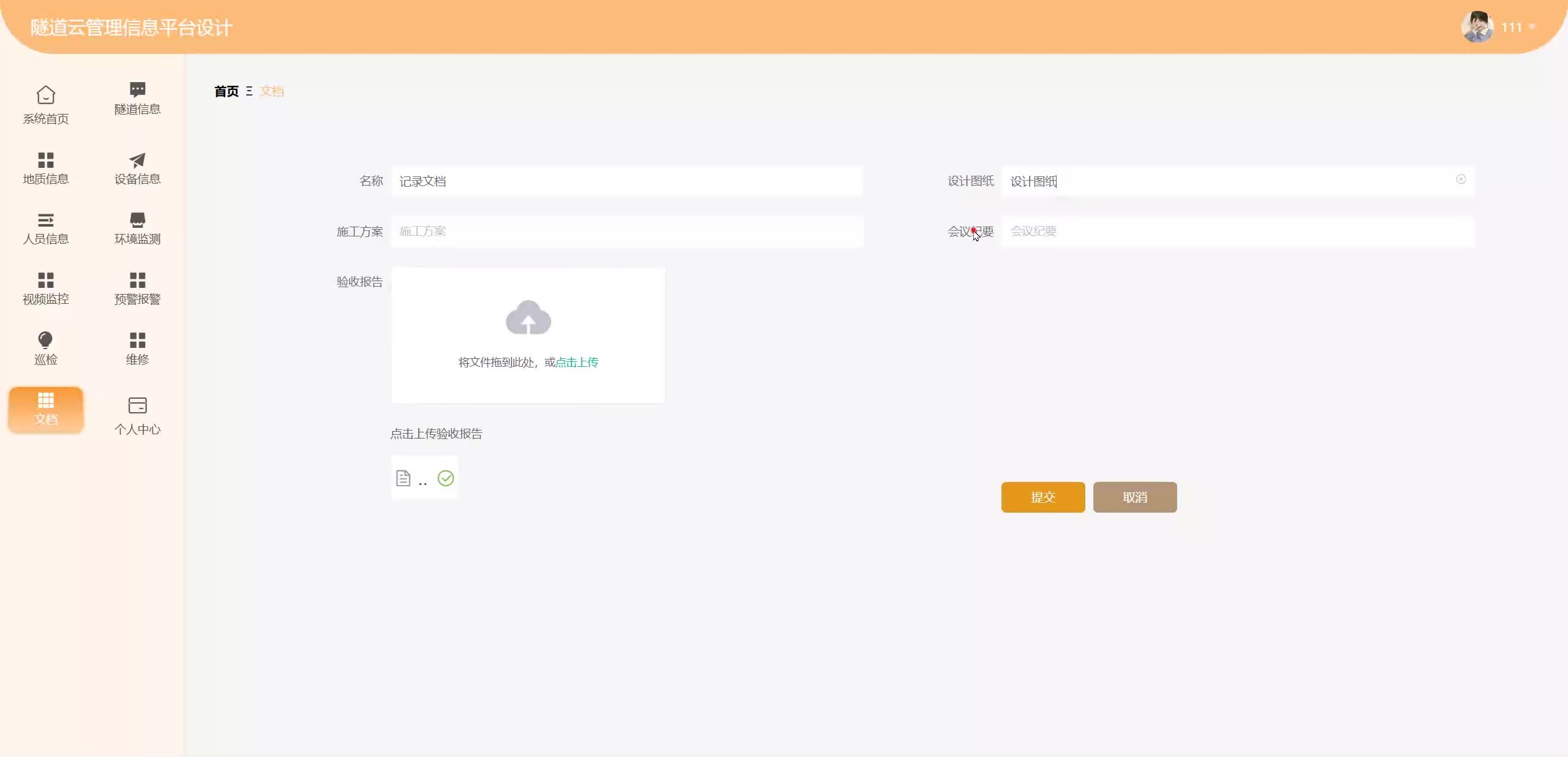Select the 设备信息 paper plane icon
The height and width of the screenshot is (757, 1568).
[137, 160]
